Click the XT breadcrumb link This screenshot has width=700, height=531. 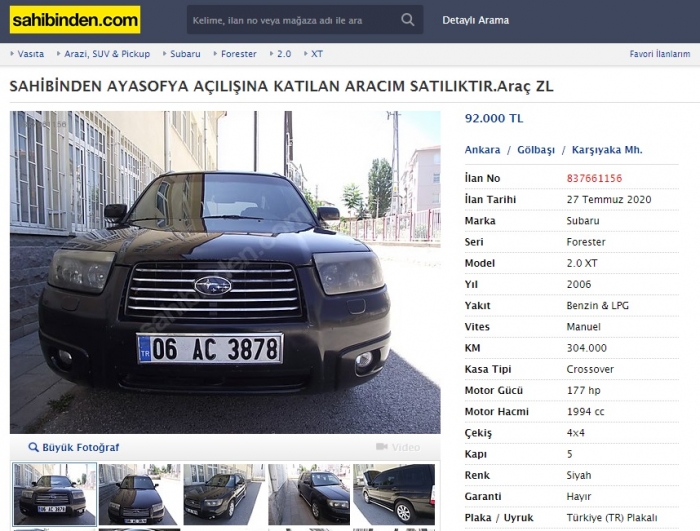pyautogui.click(x=317, y=54)
